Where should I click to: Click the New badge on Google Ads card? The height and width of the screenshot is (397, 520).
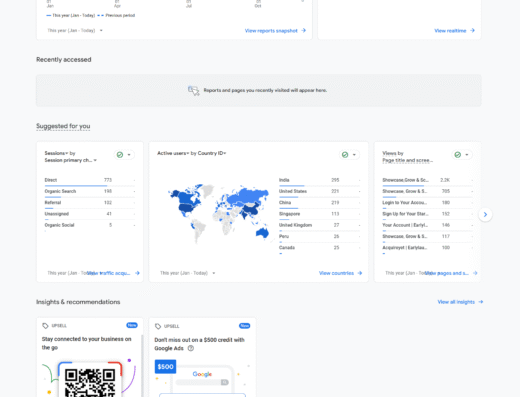pyautogui.click(x=244, y=326)
